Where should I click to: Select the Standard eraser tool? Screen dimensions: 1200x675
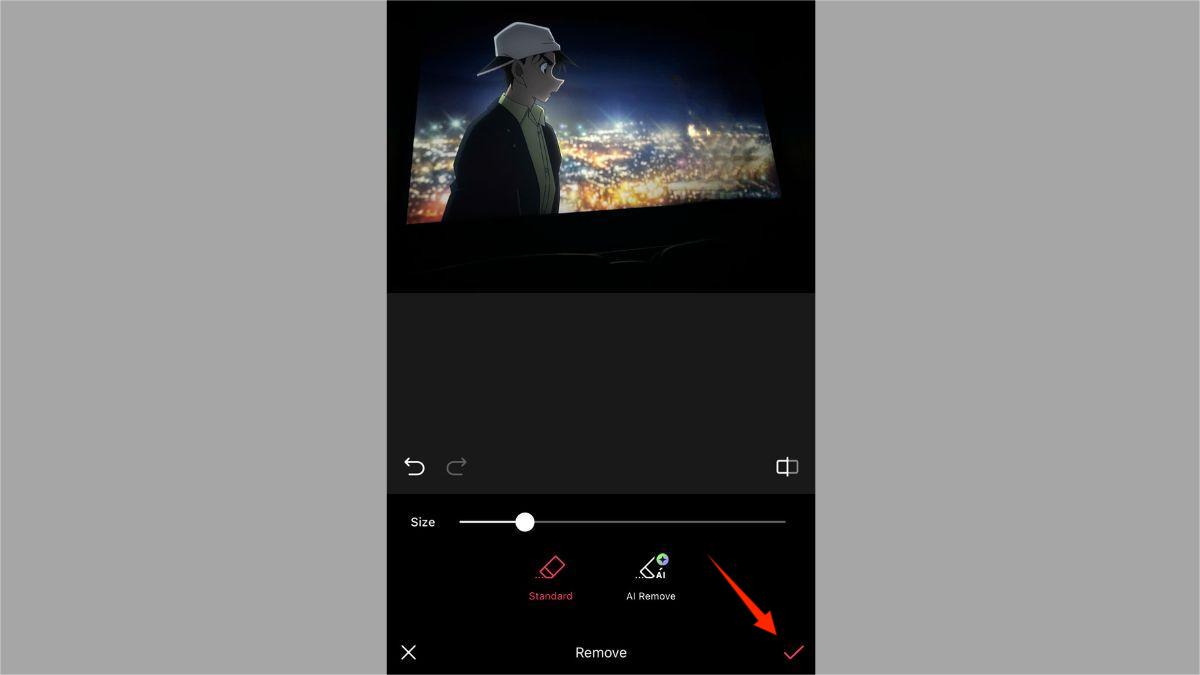coord(551,579)
